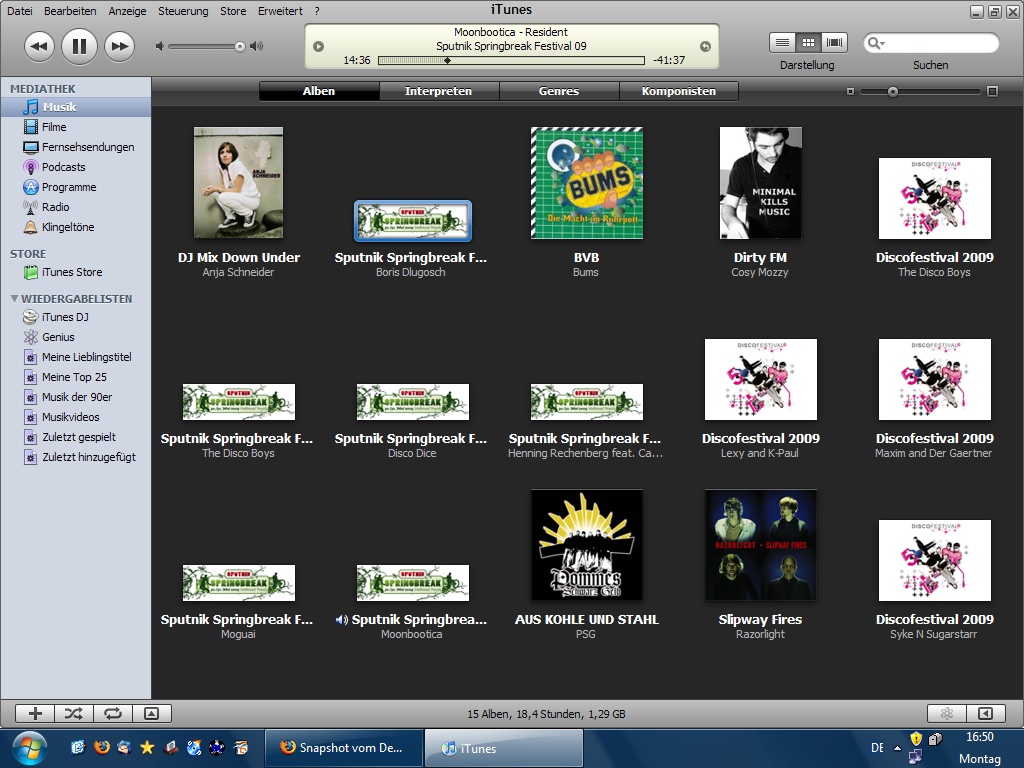Skip to the next track
The image size is (1024, 768).
pos(119,46)
